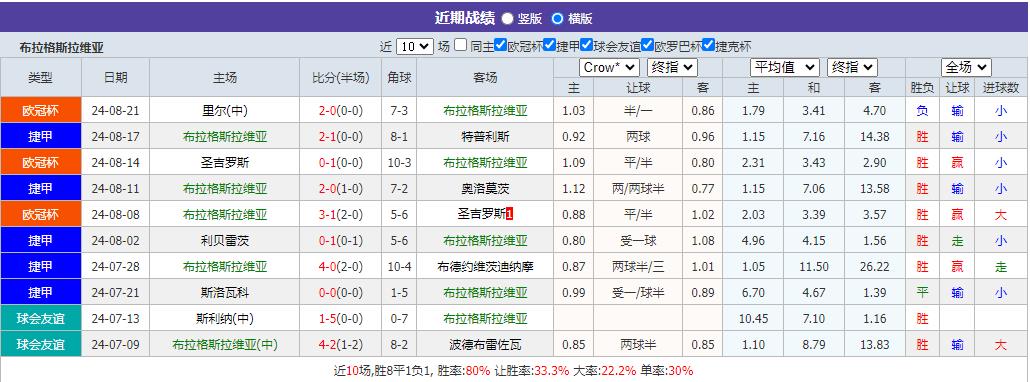Open 奥洛莫茨 team link

tap(485, 189)
